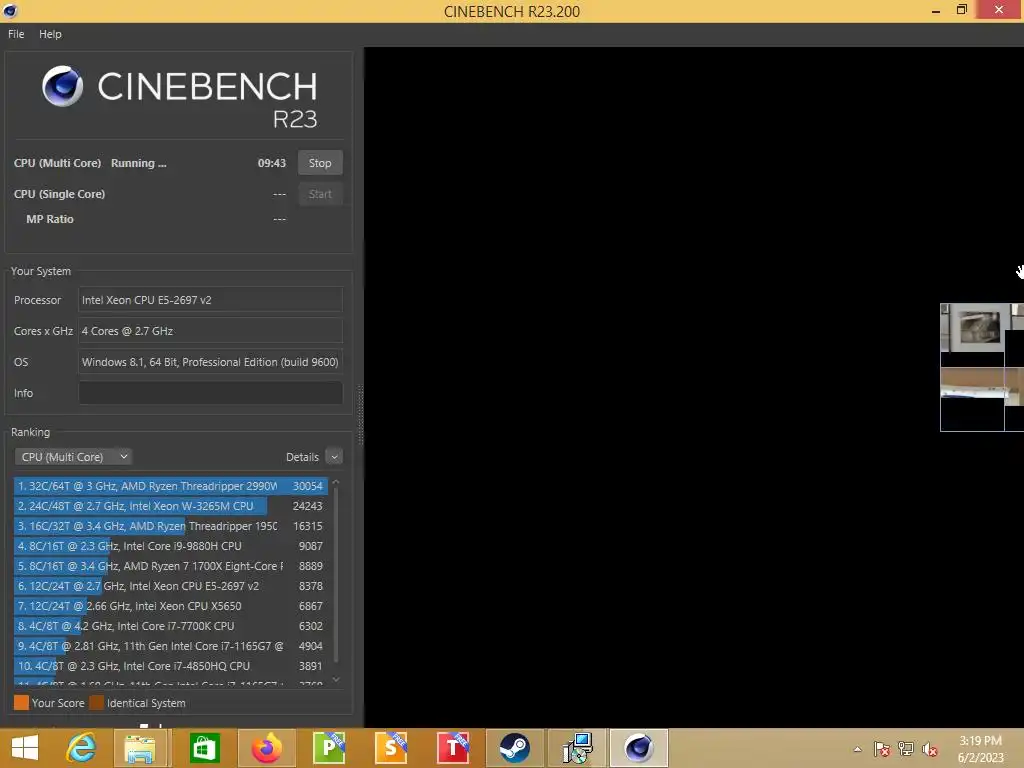Select the 2.81 GHz Core i7-1165G7 ranking row
The height and width of the screenshot is (768, 1024).
[170, 646]
